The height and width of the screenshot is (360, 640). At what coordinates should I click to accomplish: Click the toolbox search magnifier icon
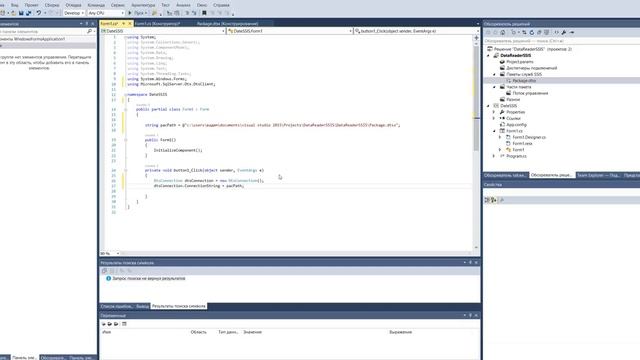coord(89,31)
